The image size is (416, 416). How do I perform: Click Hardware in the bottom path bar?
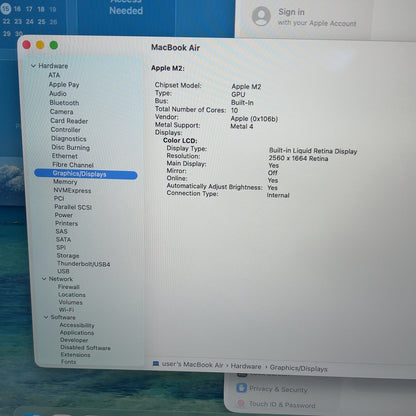pyautogui.click(x=246, y=366)
